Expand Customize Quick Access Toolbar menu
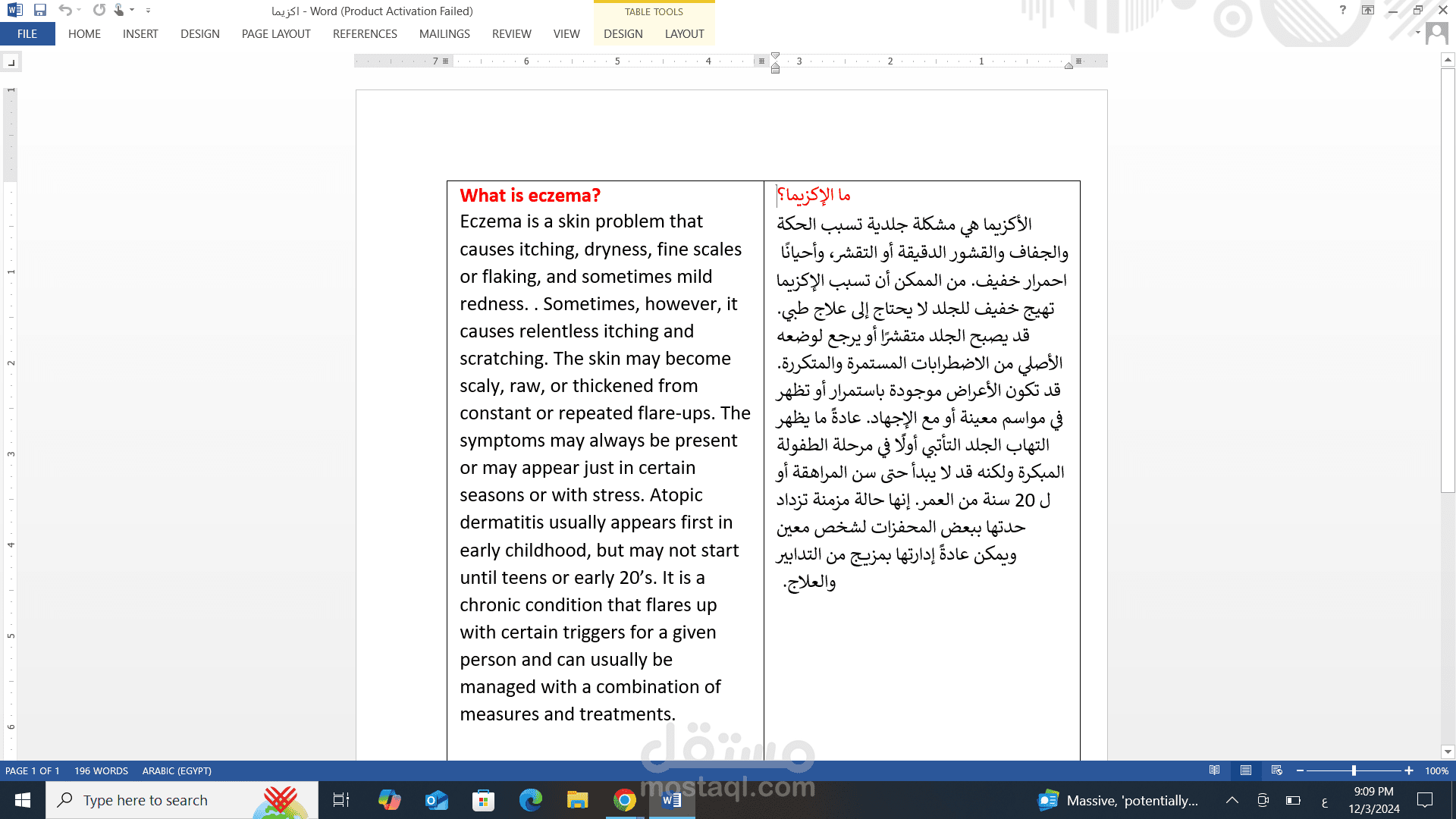Image resolution: width=1456 pixels, height=819 pixels. click(148, 11)
